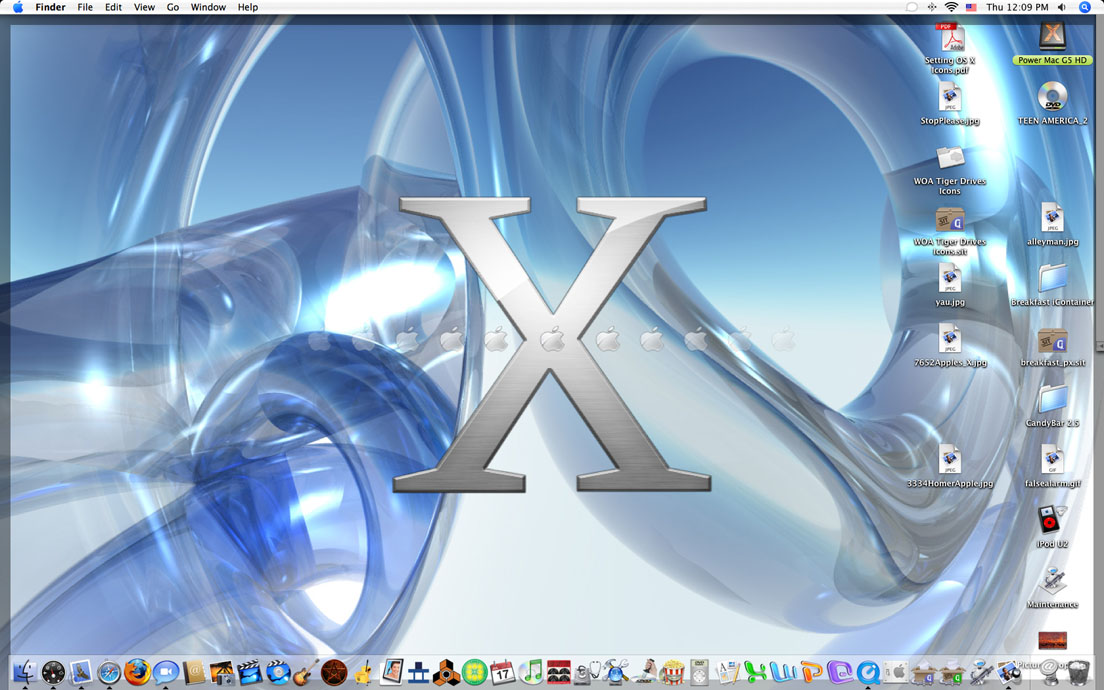Open Disk Utility stethoscope icon
This screenshot has width=1104, height=690.
587,672
